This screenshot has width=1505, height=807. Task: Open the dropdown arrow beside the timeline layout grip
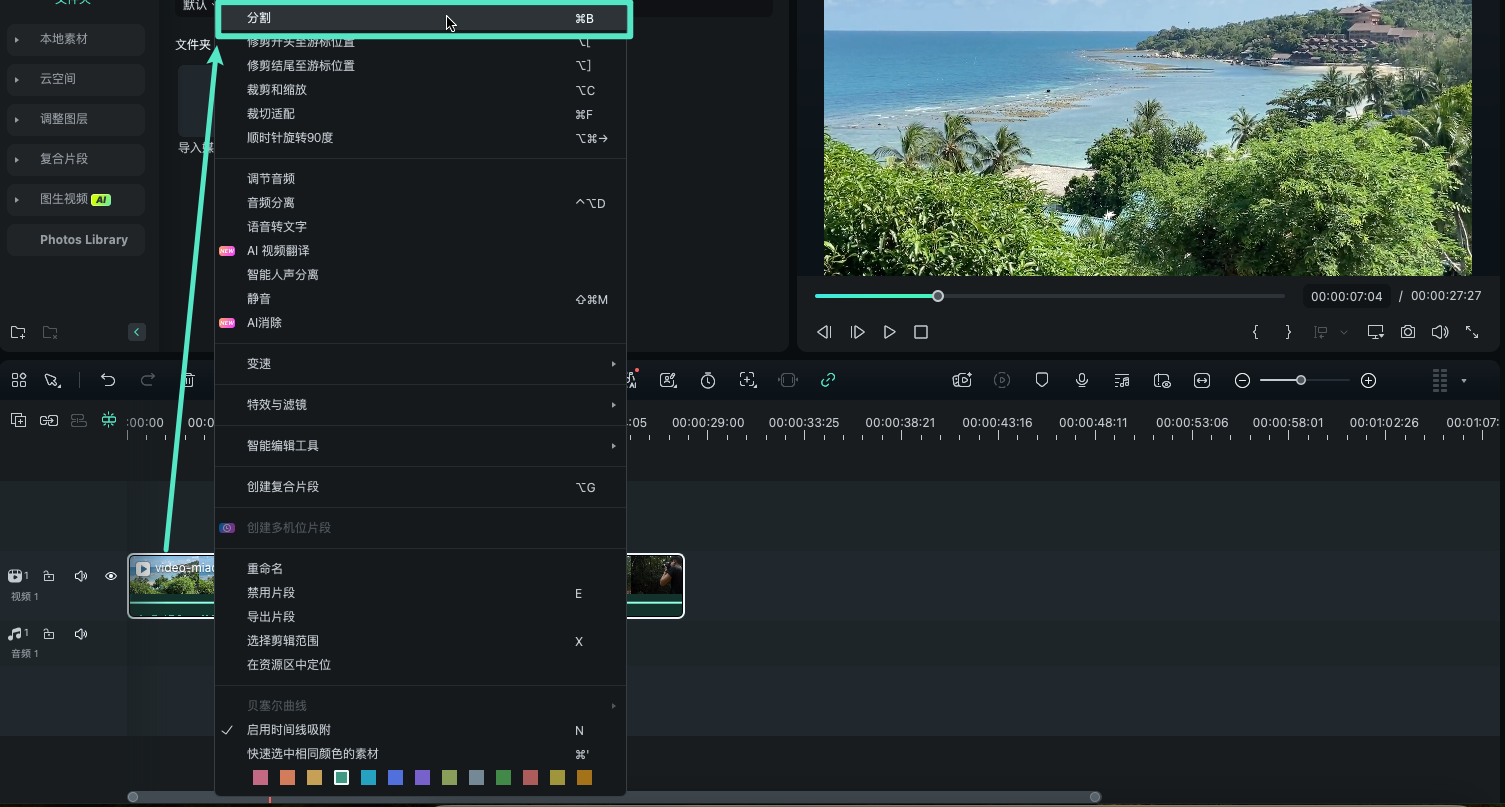point(1464,381)
